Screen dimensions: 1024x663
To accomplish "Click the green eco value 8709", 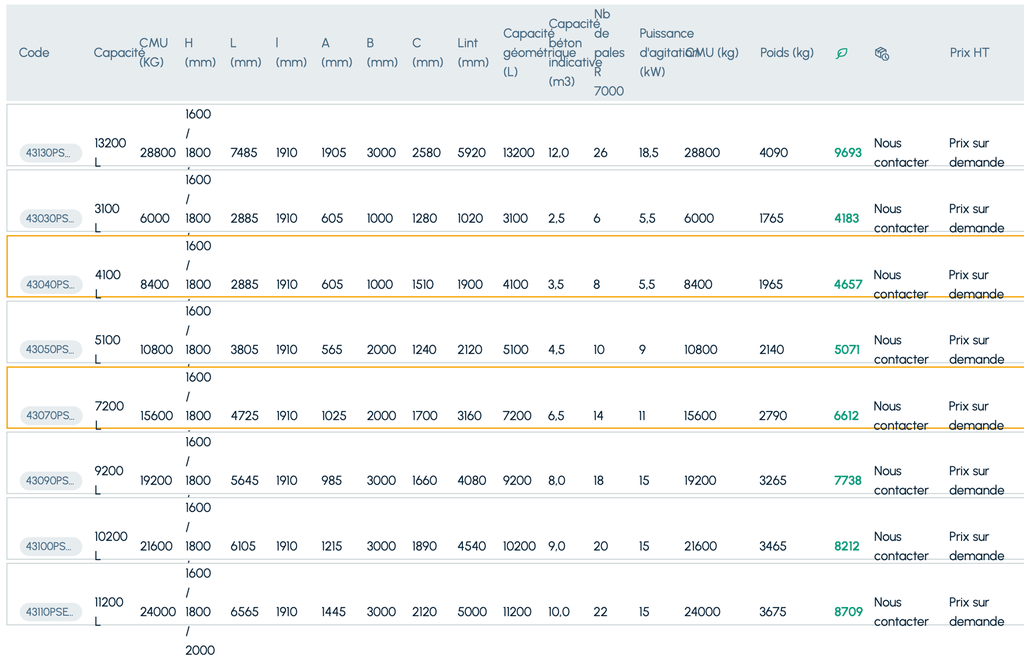I will [847, 611].
